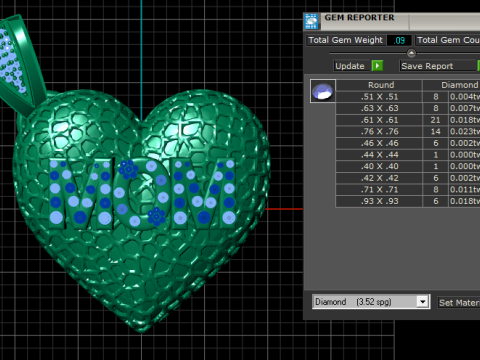Select the .51 X .51 gem row
This screenshot has width=480, height=360.
tap(408, 97)
